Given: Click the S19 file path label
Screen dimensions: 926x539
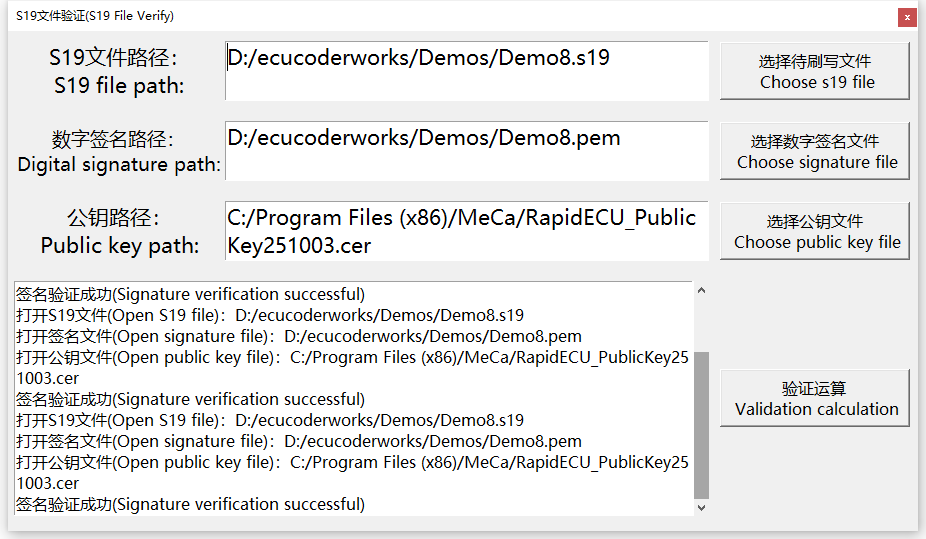Looking at the screenshot, I should point(119,72).
